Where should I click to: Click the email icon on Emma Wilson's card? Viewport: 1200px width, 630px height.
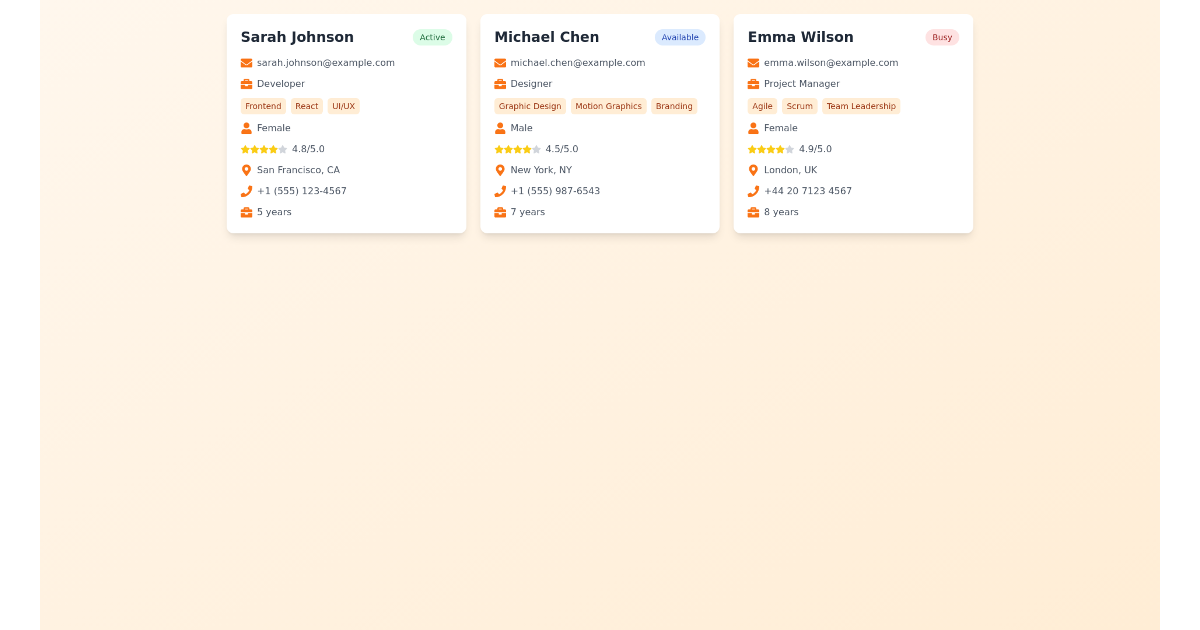pyautogui.click(x=753, y=62)
